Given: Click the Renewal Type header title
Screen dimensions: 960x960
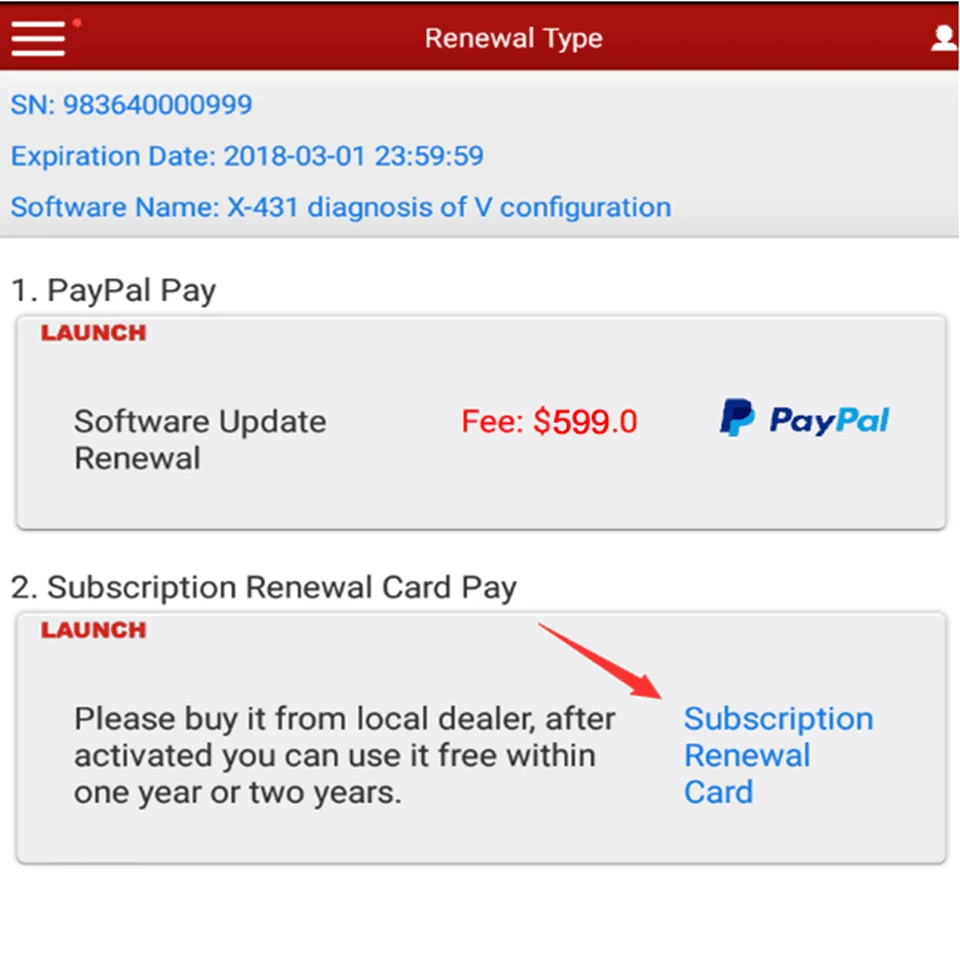Looking at the screenshot, I should coord(514,39).
